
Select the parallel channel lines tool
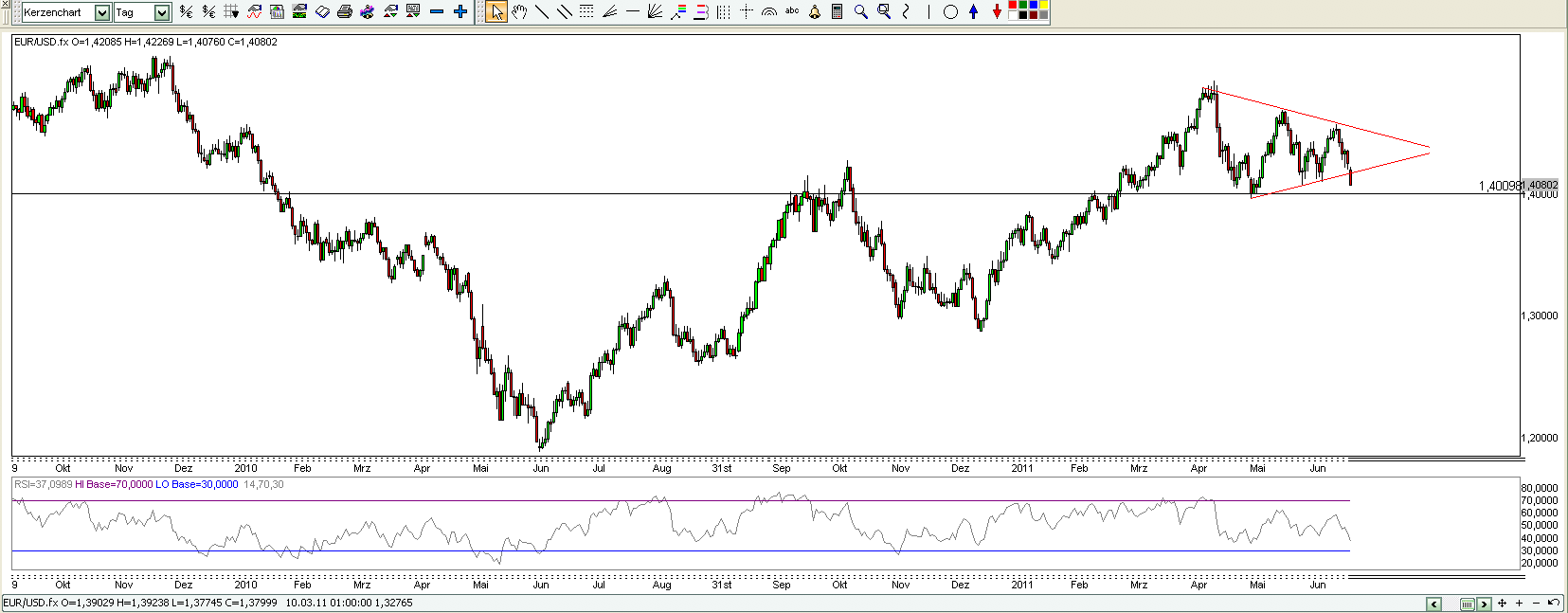point(565,12)
